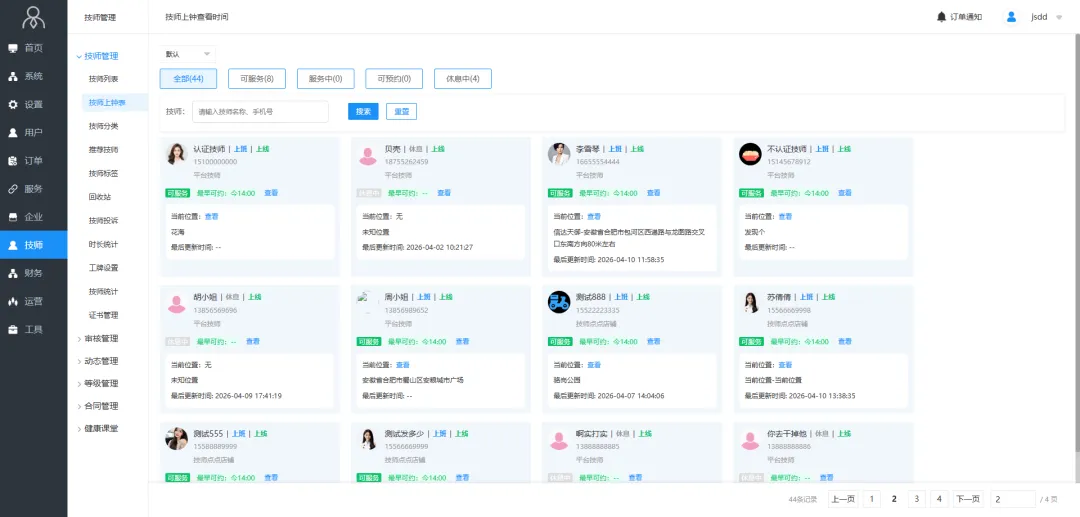
Task: Open the 默认 dropdown selector
Action: (187, 54)
